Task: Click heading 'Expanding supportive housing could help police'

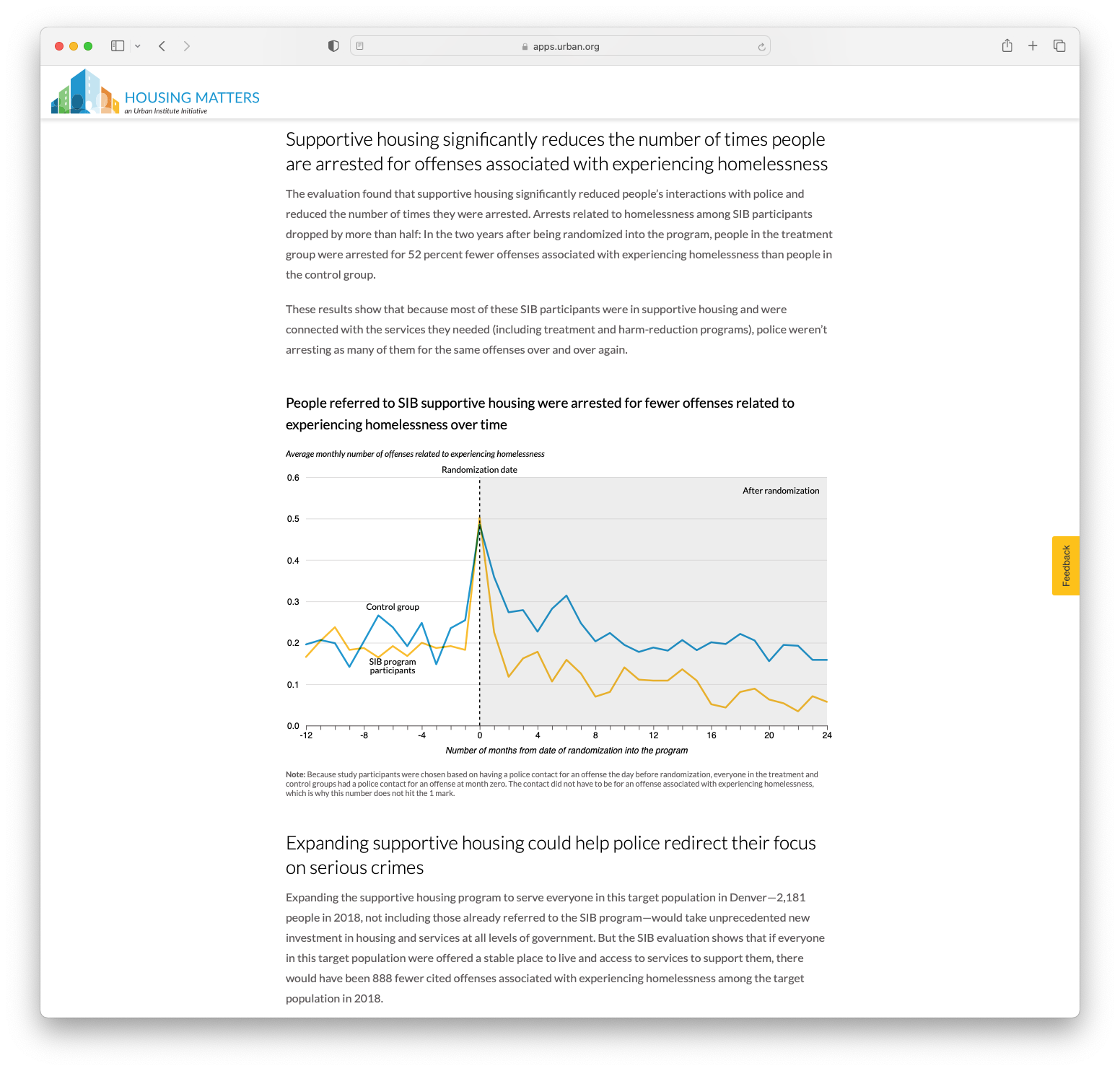Action: click(551, 855)
